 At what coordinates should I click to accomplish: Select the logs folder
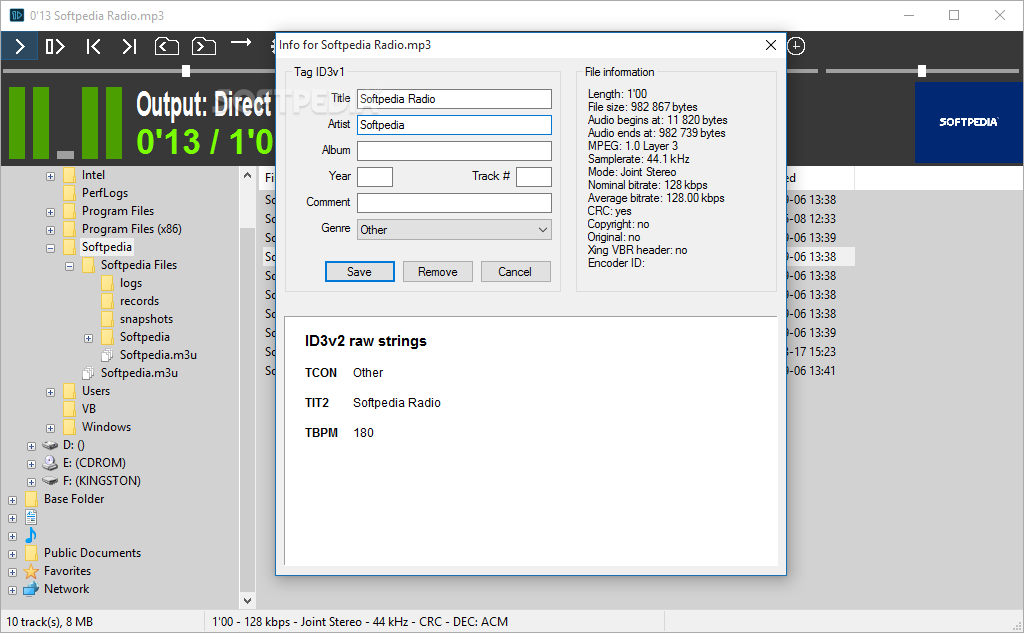click(131, 283)
